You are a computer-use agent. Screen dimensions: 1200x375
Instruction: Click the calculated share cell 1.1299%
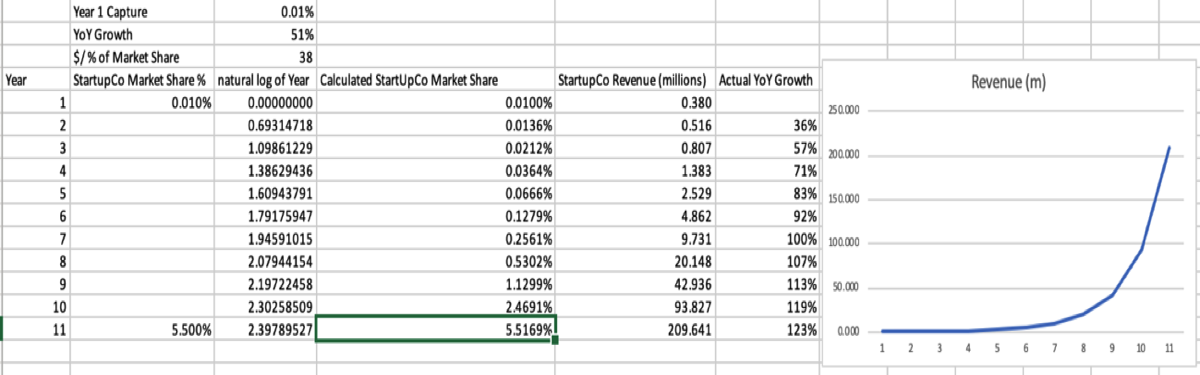click(x=435, y=284)
